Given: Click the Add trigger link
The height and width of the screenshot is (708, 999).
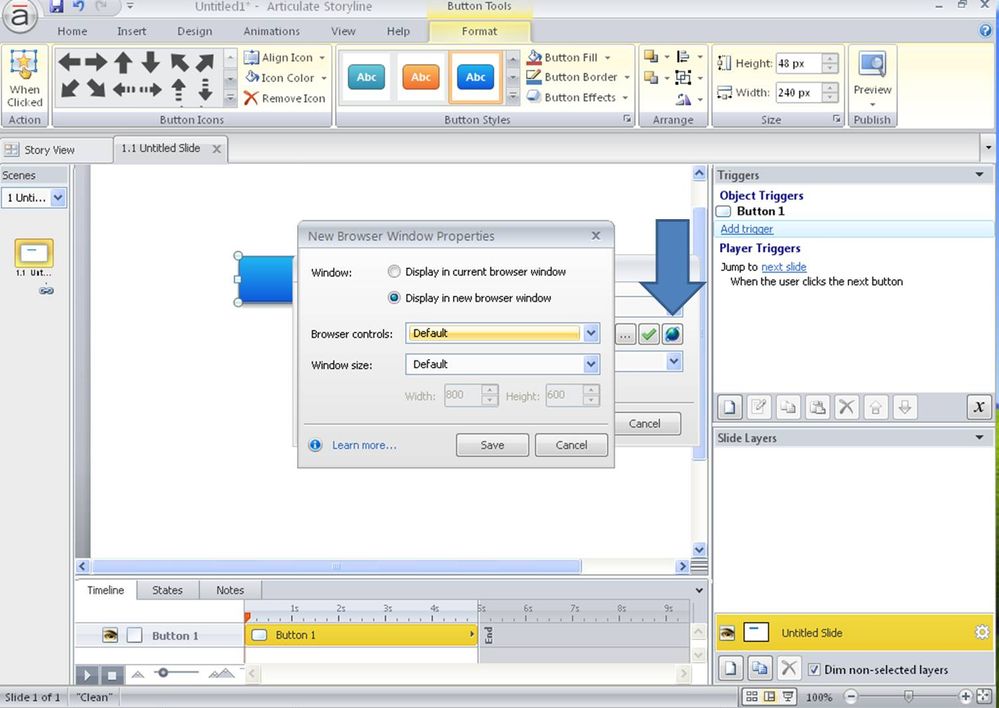Looking at the screenshot, I should coord(747,229).
